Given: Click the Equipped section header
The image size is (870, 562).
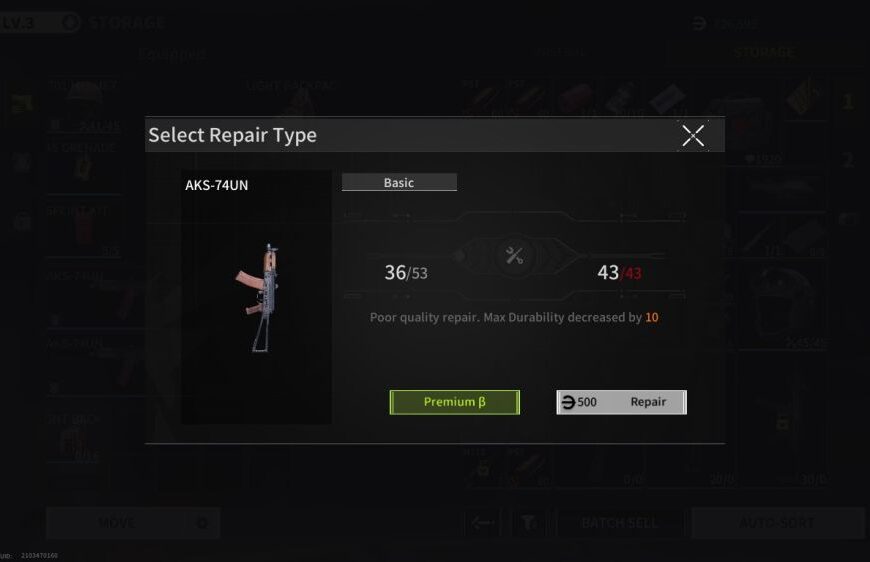Looking at the screenshot, I should tap(173, 54).
